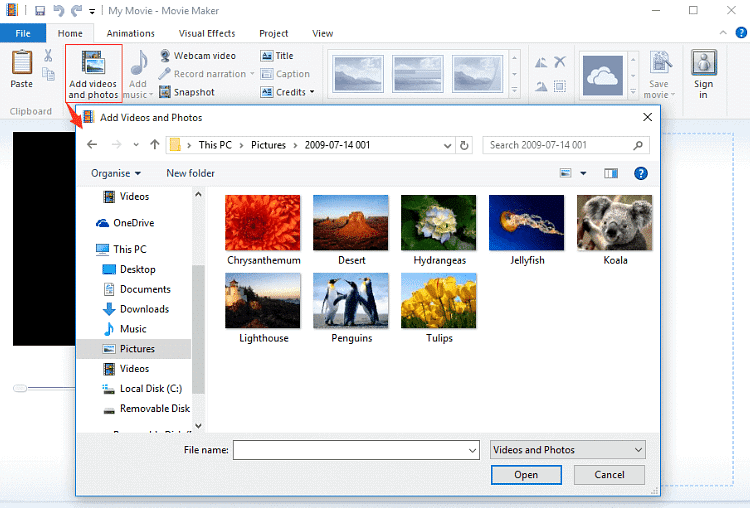This screenshot has height=508, width=750.
Task: Collapse the ribbon with the chevron
Action: pos(723,33)
